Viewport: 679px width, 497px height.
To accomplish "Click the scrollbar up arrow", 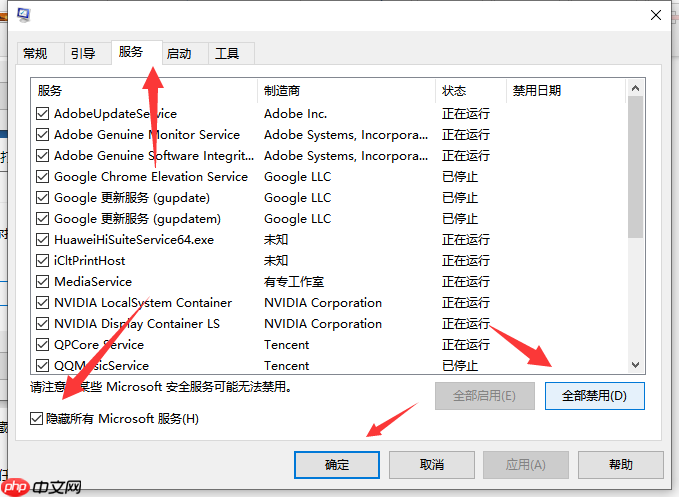I will (x=635, y=88).
